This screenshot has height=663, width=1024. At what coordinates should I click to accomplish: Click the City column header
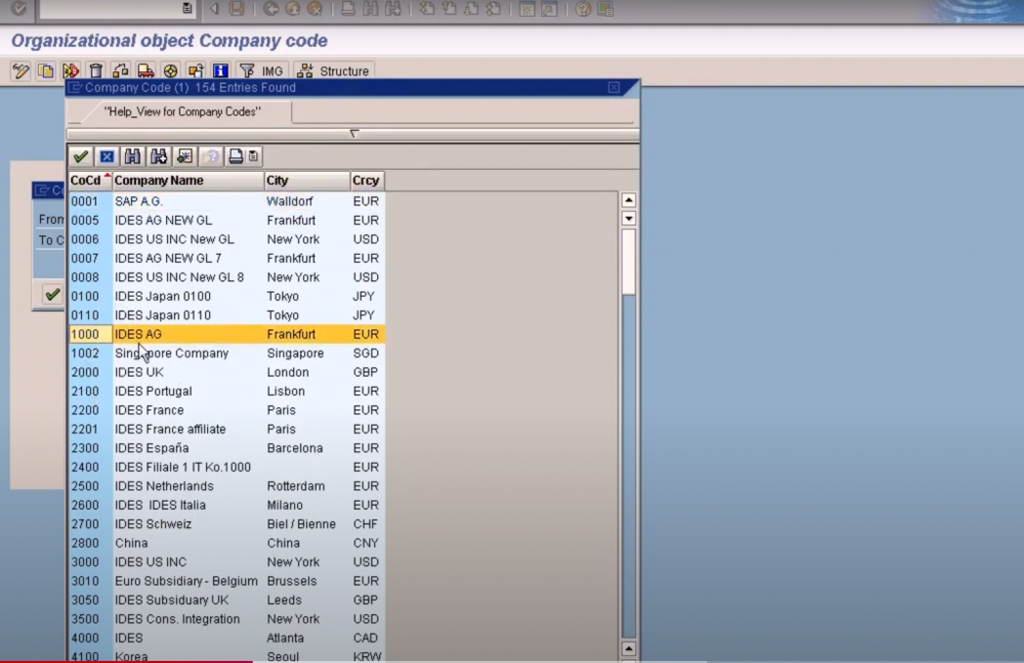point(307,180)
